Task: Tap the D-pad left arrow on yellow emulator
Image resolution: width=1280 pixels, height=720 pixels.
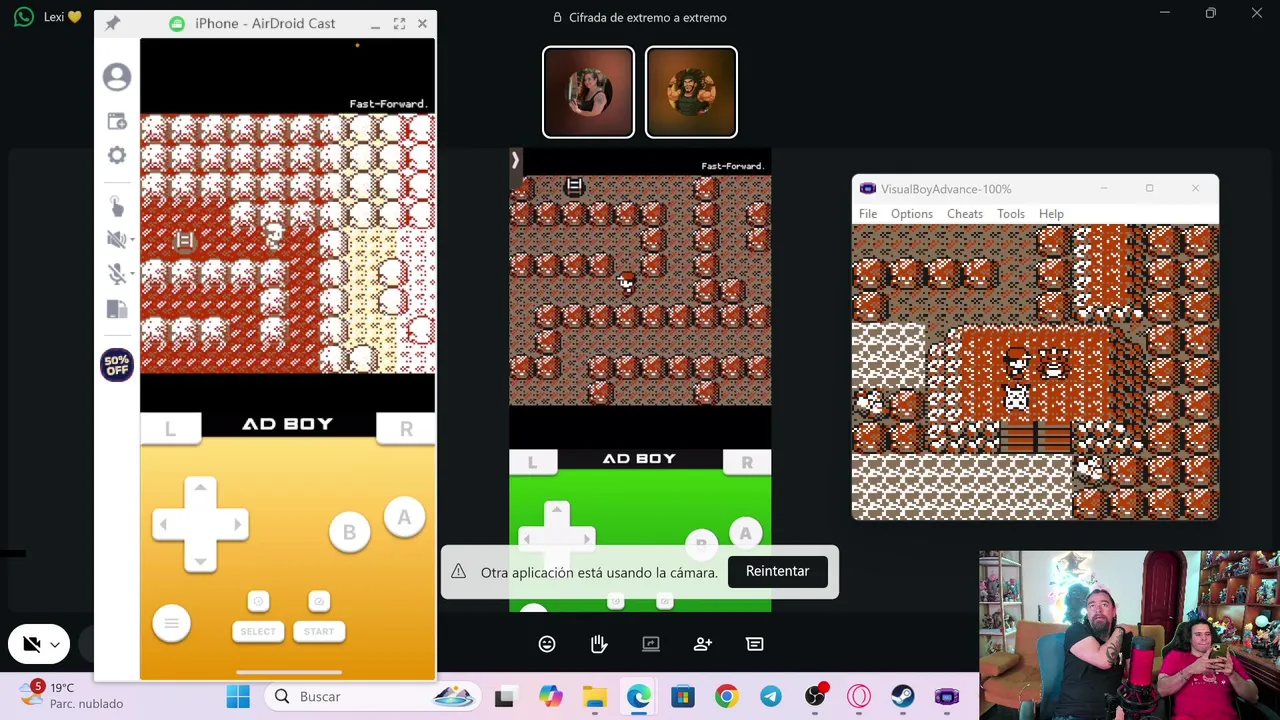Action: pyautogui.click(x=165, y=524)
